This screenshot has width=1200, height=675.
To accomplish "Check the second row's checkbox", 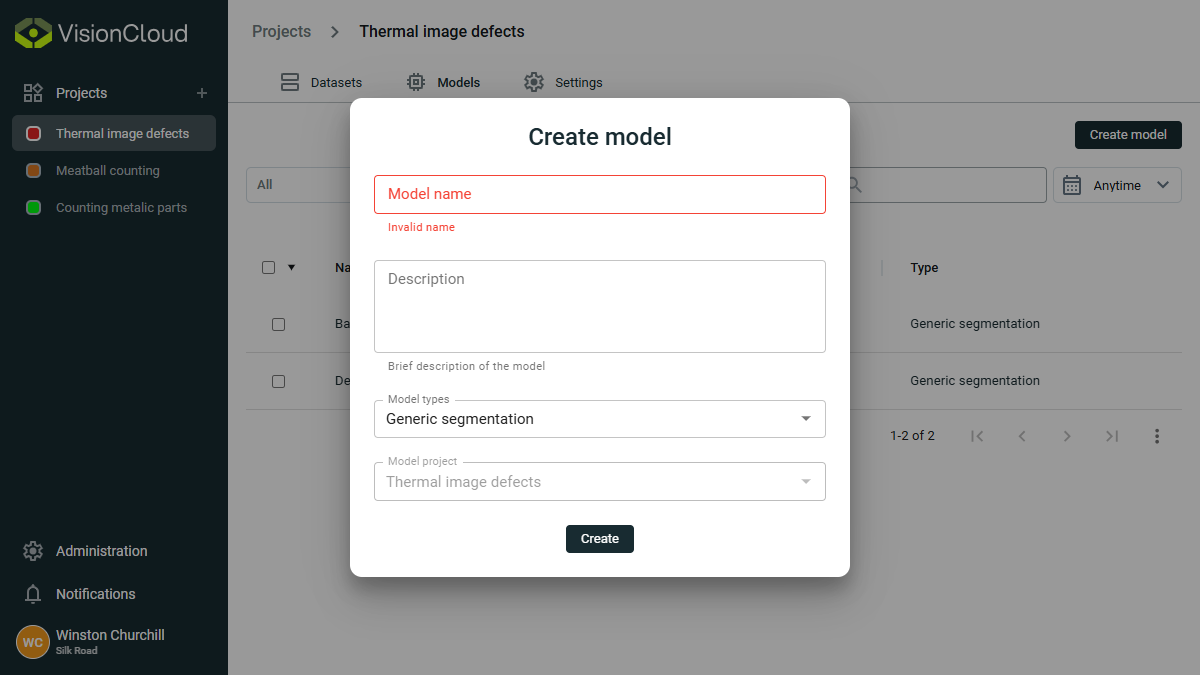I will pyautogui.click(x=278, y=381).
